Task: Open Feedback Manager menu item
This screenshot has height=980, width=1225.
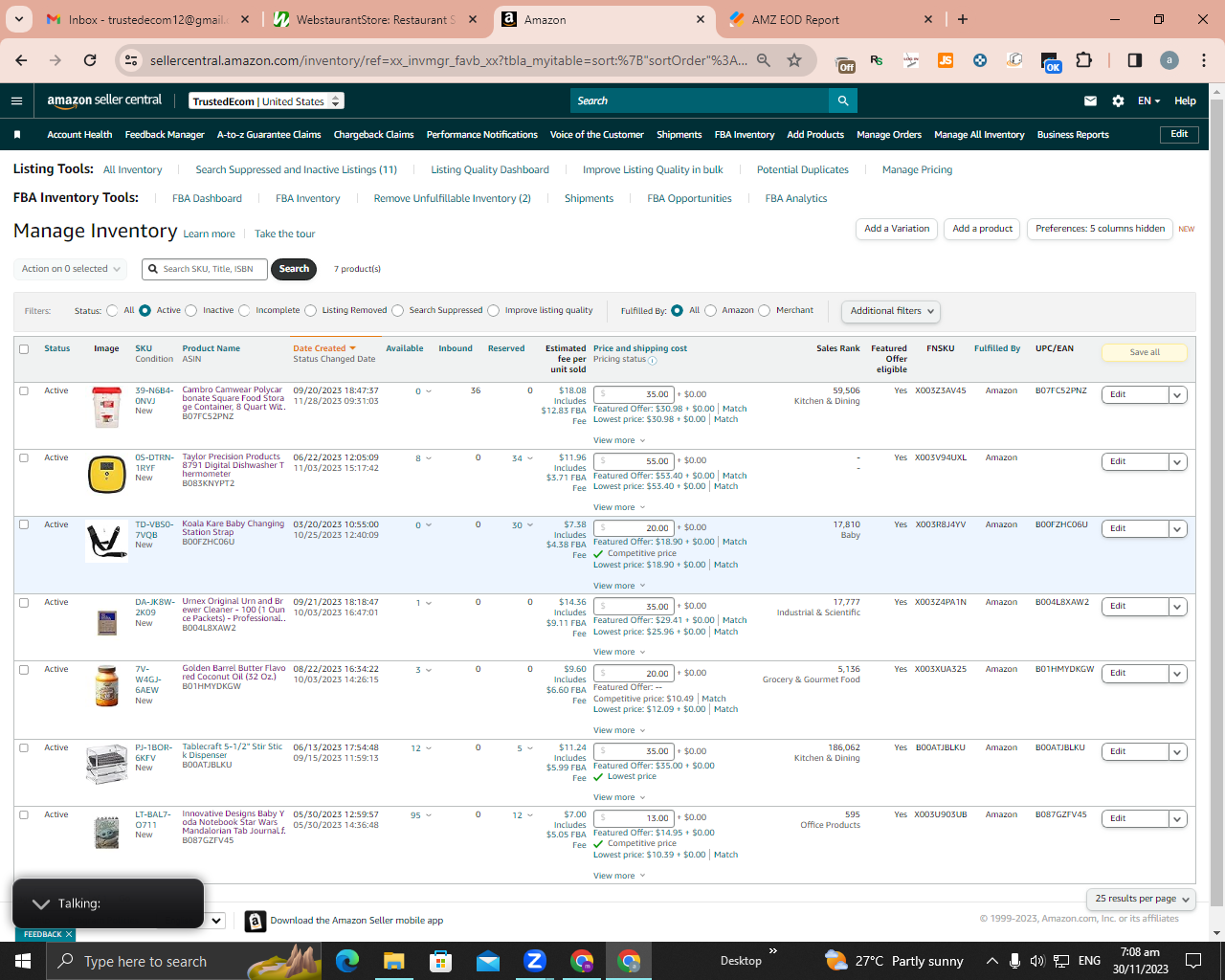Action: pos(165,135)
